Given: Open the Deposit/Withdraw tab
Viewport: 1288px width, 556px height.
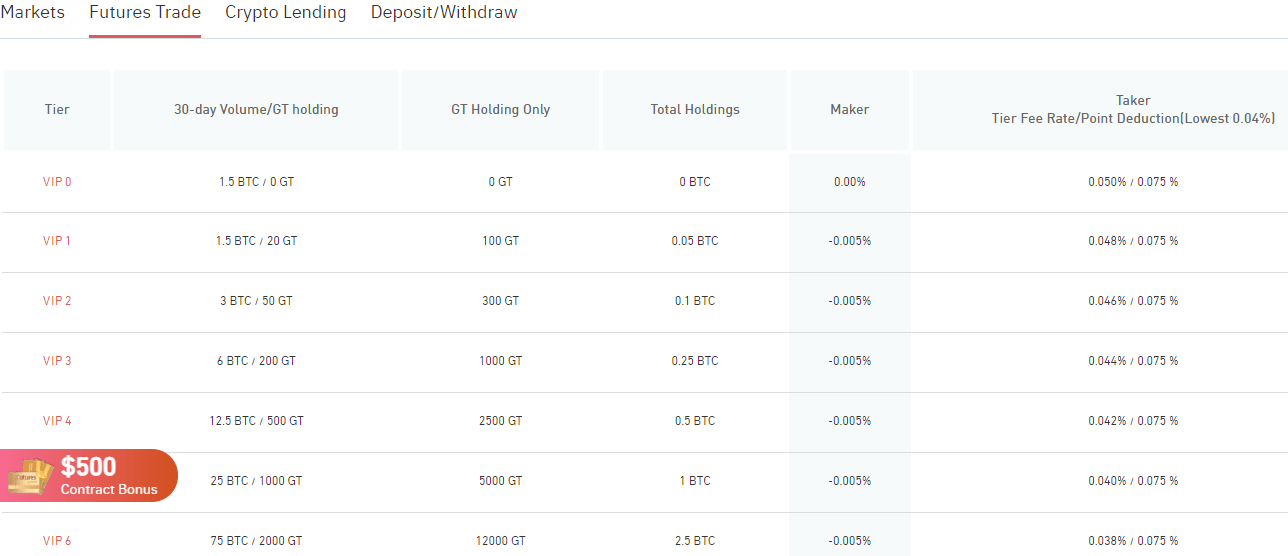Looking at the screenshot, I should 444,13.
